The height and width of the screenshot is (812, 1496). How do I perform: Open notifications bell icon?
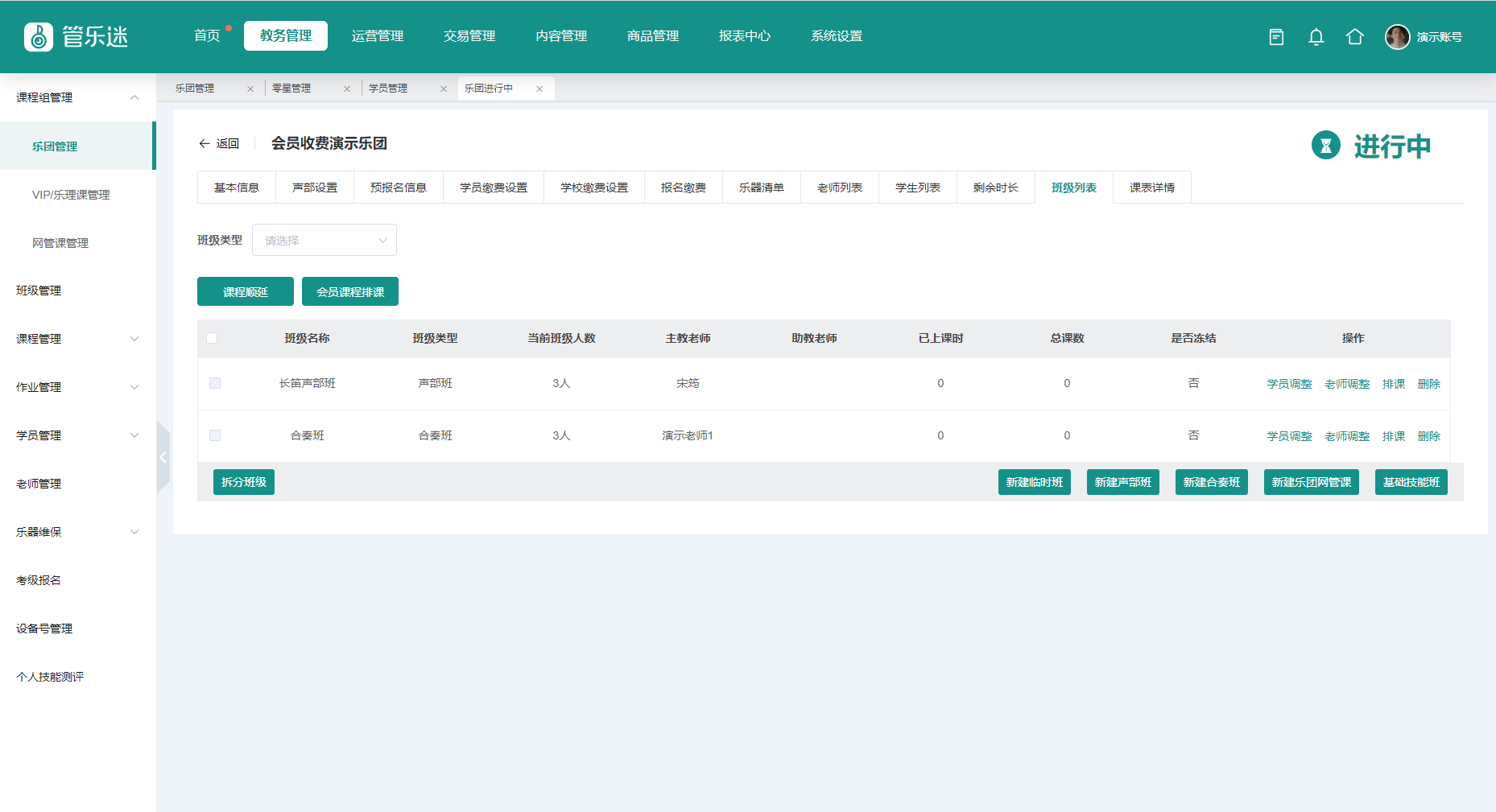(x=1316, y=37)
